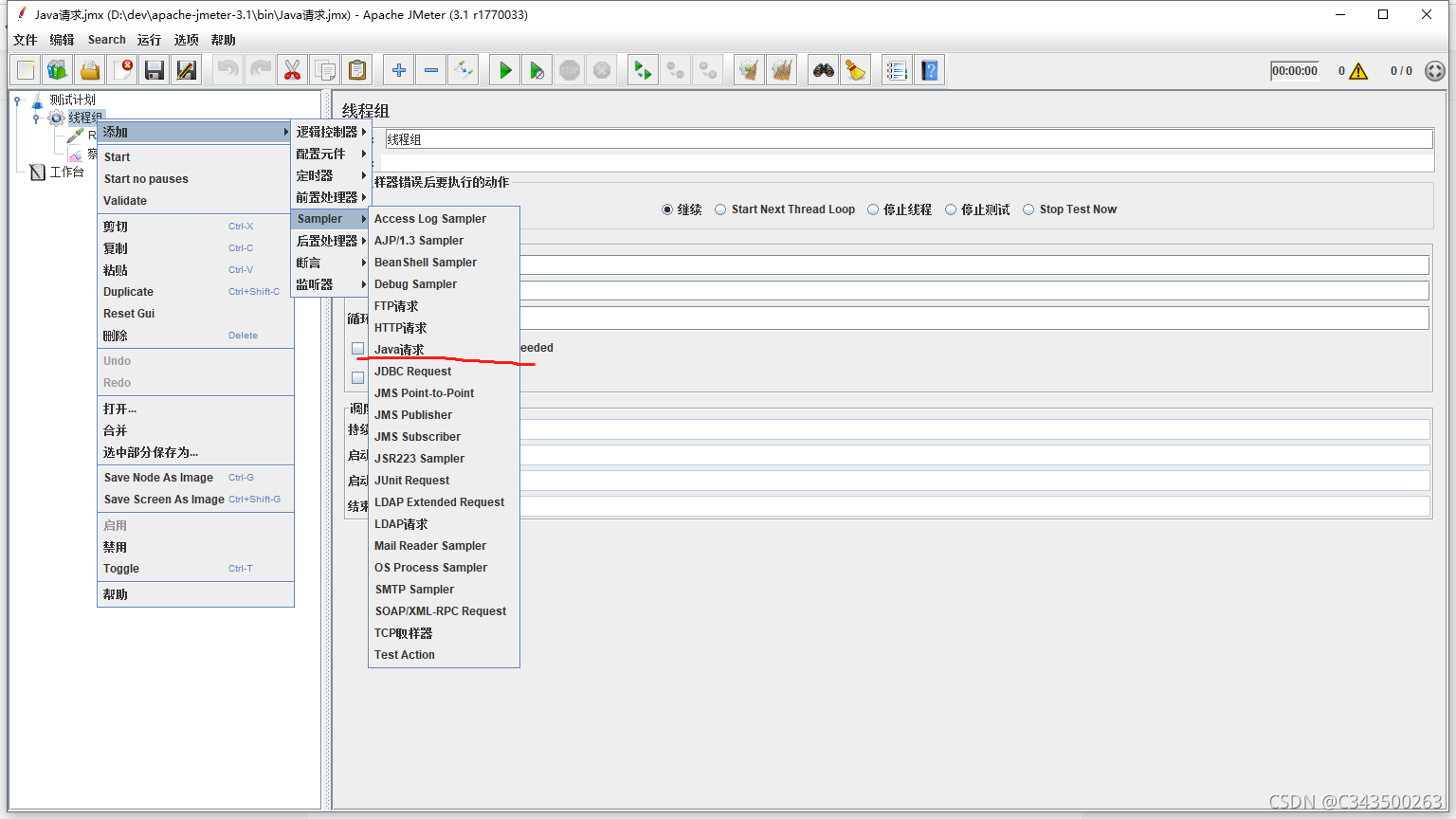The width and height of the screenshot is (1456, 819).
Task: Click Duplicate in the context menu
Action: [x=195, y=292]
